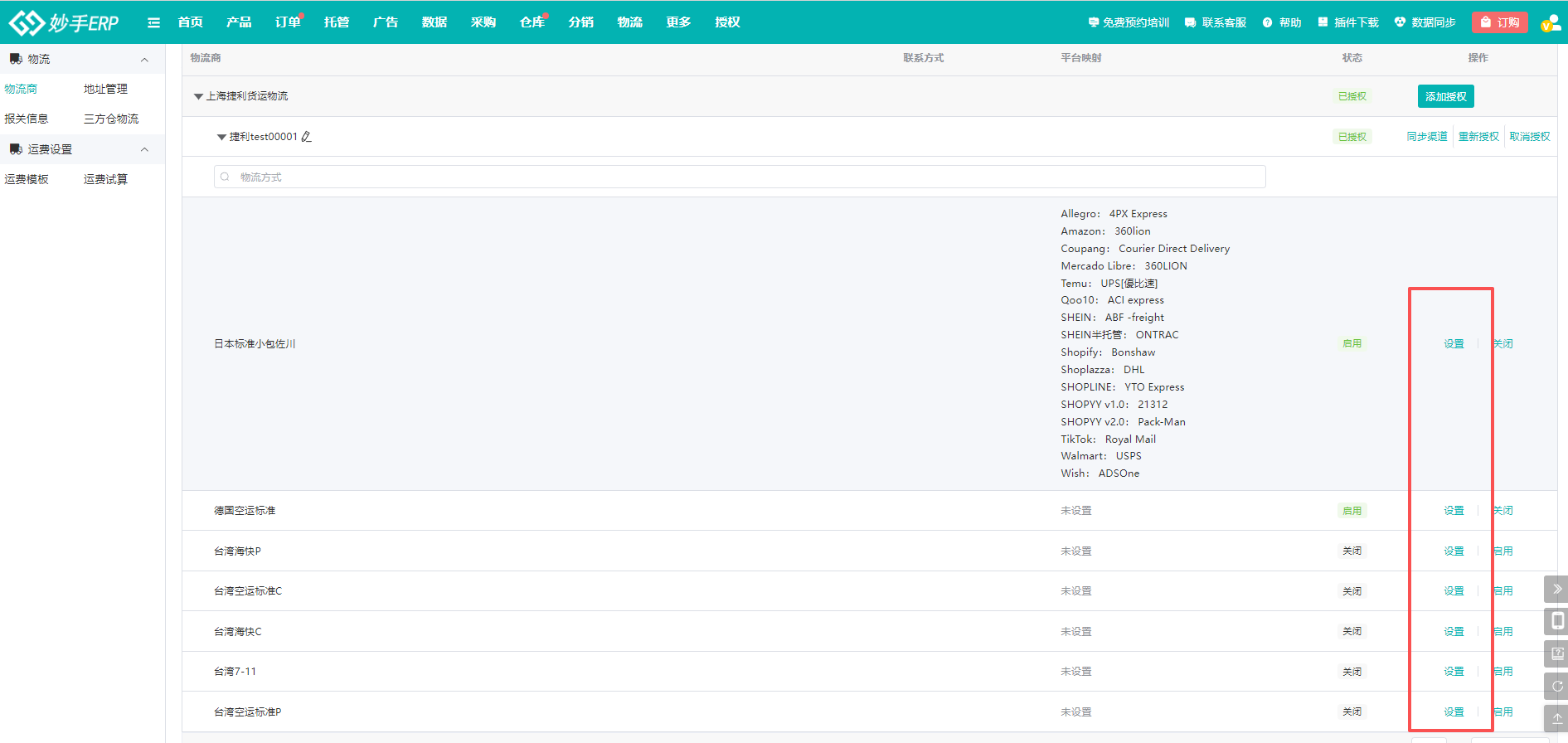
Task: Click the pencil edit icon beside 捷利test00001
Action: [307, 137]
